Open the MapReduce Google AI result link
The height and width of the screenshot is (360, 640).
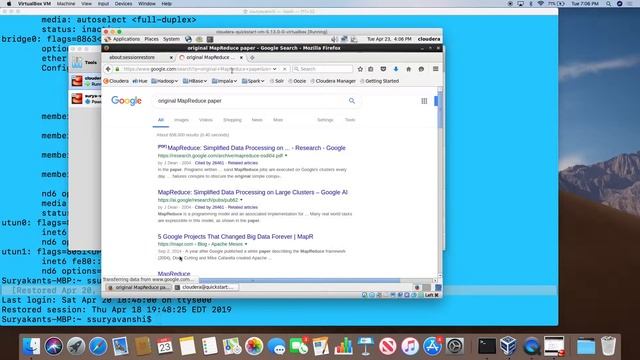click(253, 192)
